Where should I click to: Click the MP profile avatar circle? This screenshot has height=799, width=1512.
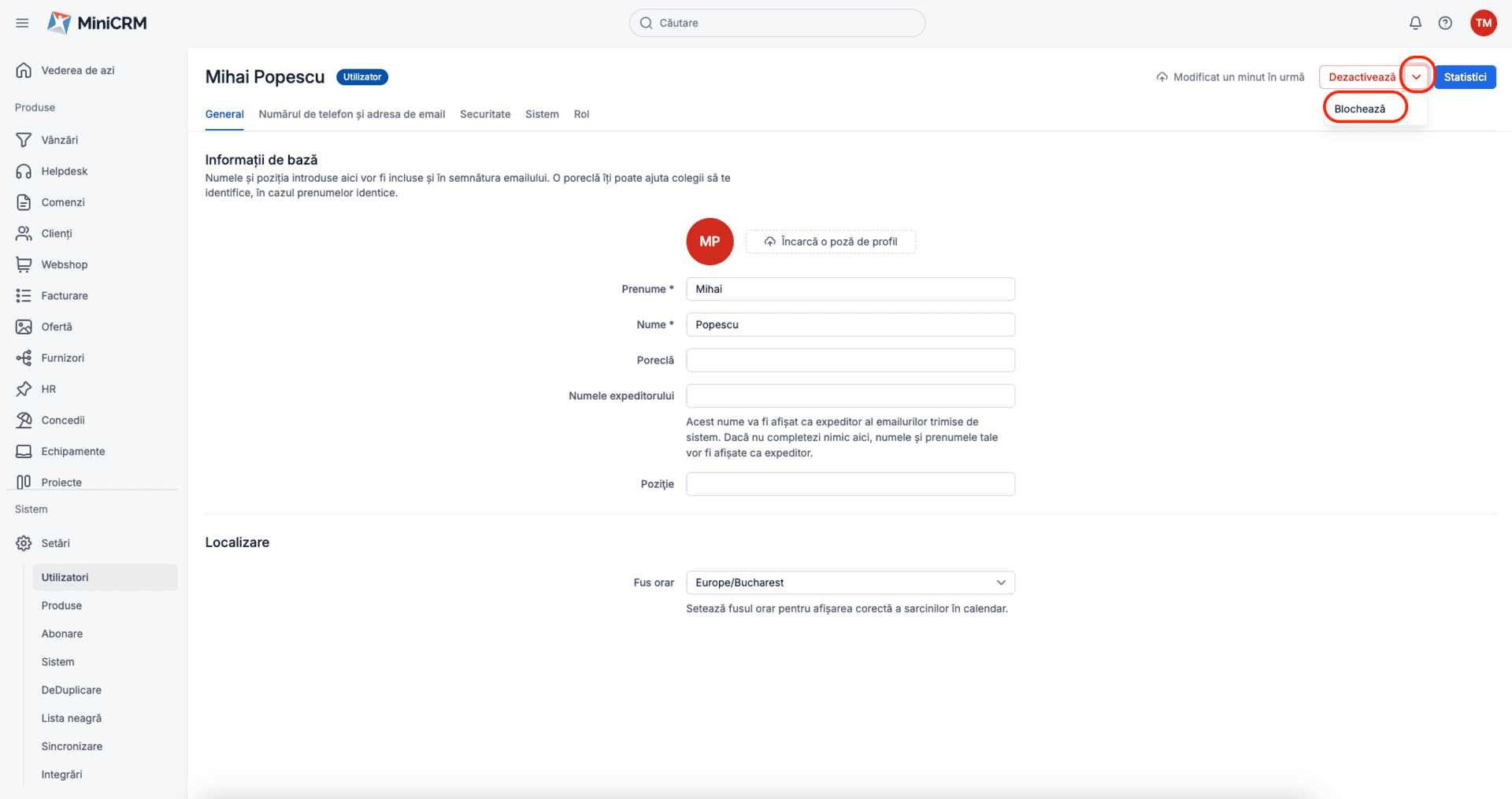click(x=710, y=242)
